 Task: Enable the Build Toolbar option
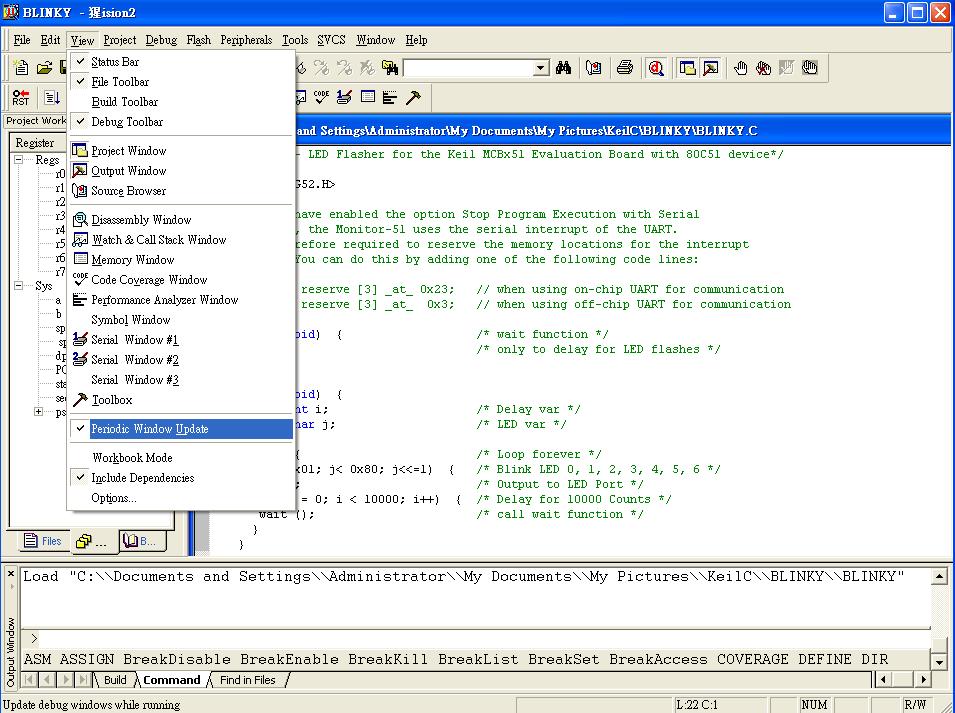[124, 102]
